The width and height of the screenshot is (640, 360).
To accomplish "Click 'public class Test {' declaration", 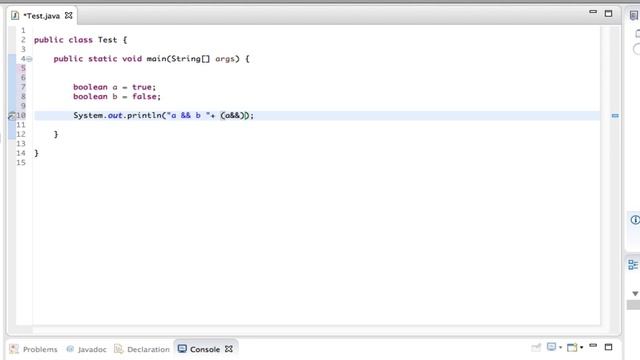I will tap(80, 40).
